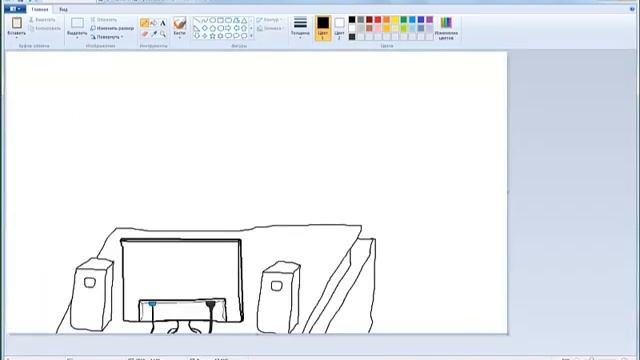Select the Fill with color bucket tool
Image resolution: width=640 pixels, height=360 pixels.
pyautogui.click(x=153, y=23)
